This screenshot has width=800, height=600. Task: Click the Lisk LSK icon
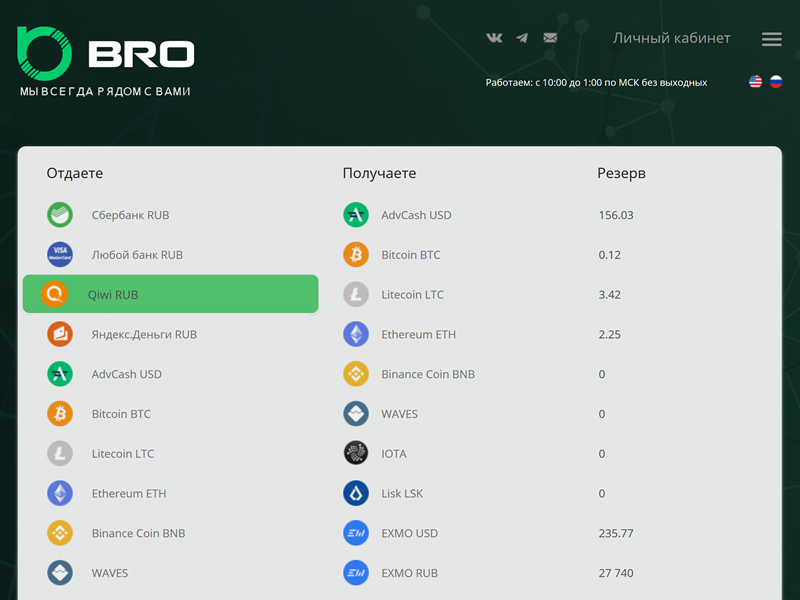click(x=356, y=493)
